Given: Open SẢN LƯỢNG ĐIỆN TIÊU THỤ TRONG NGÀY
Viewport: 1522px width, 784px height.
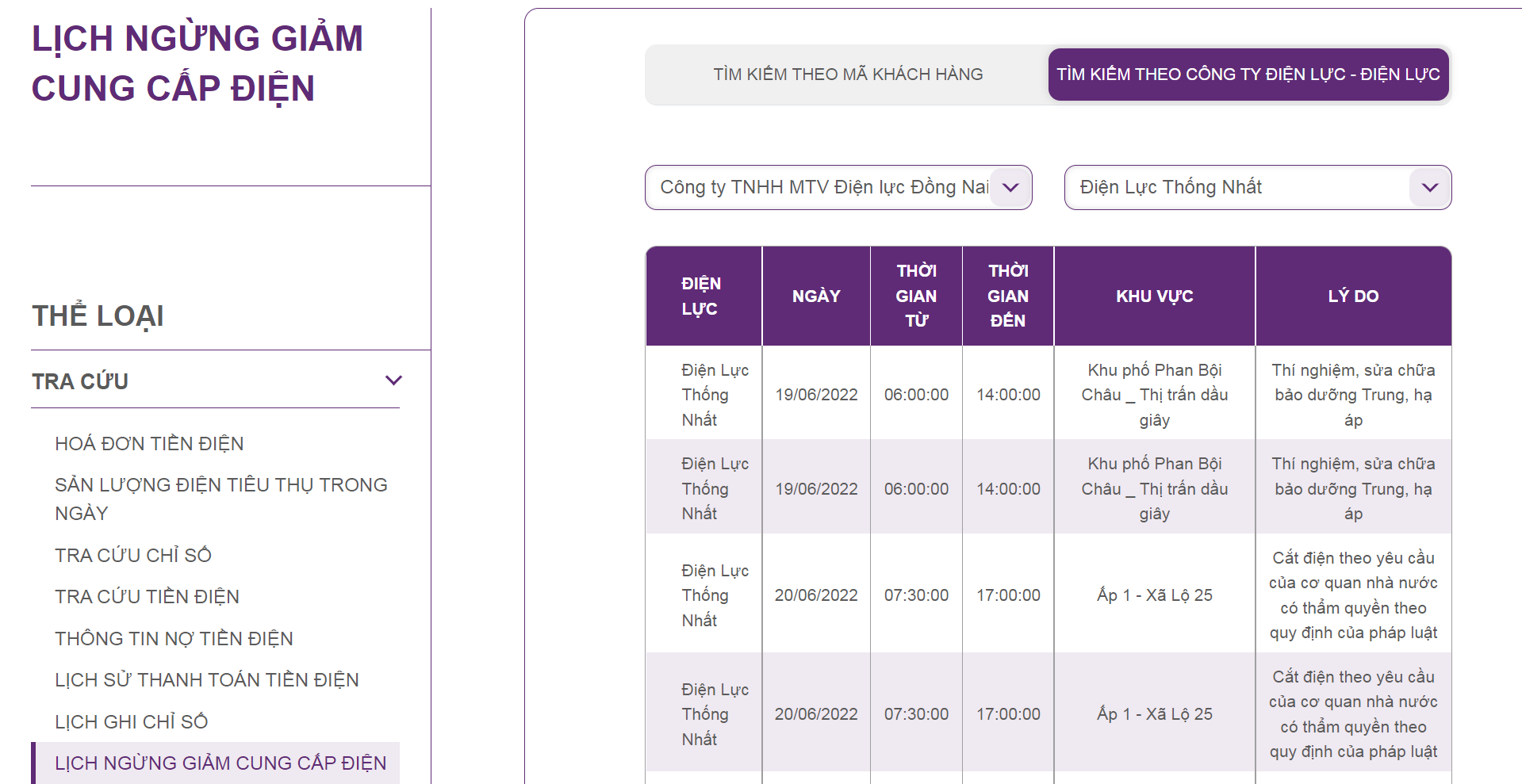Looking at the screenshot, I should click(x=221, y=499).
